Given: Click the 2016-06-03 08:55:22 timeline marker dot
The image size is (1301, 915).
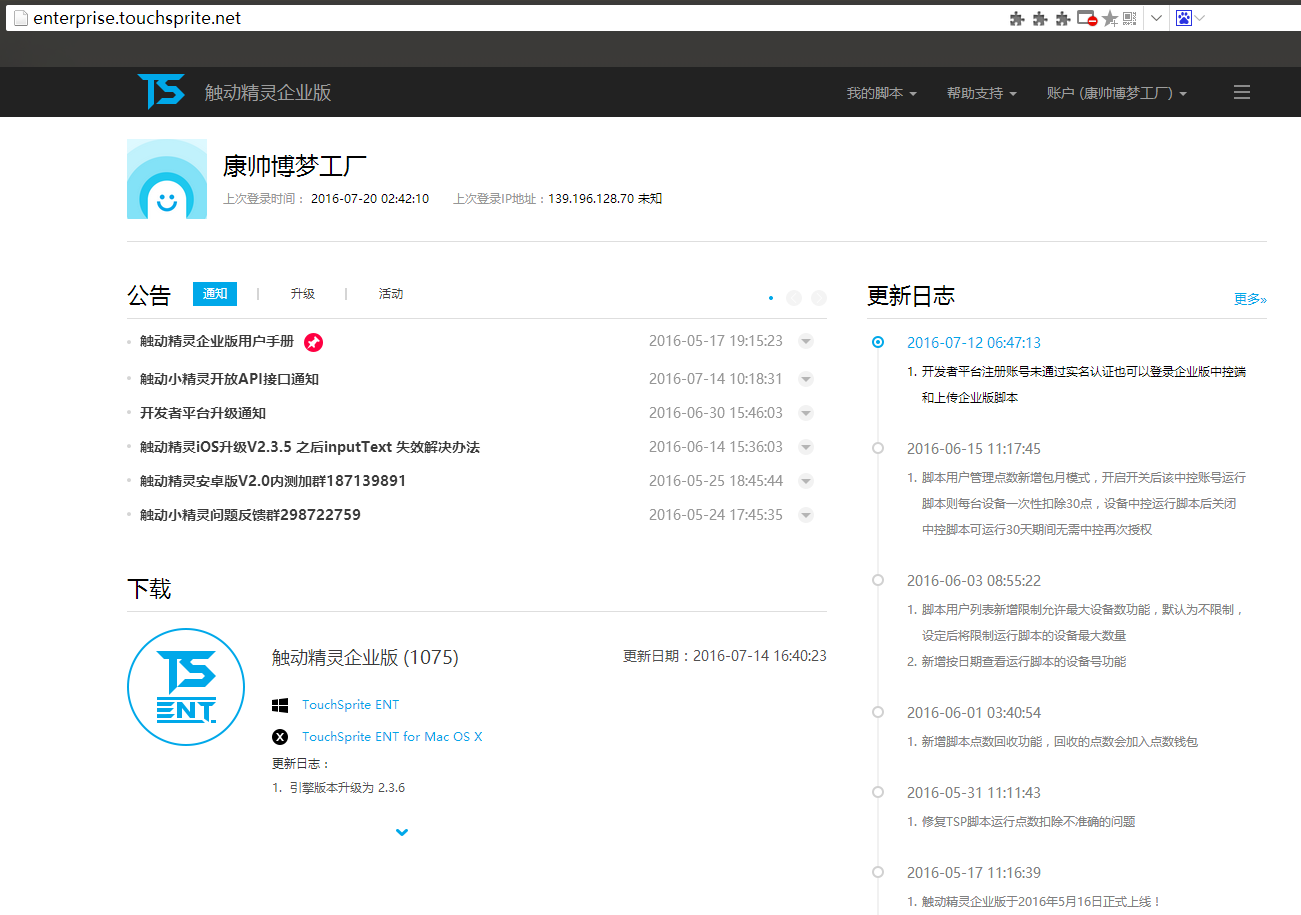Looking at the screenshot, I should pyautogui.click(x=878, y=580).
